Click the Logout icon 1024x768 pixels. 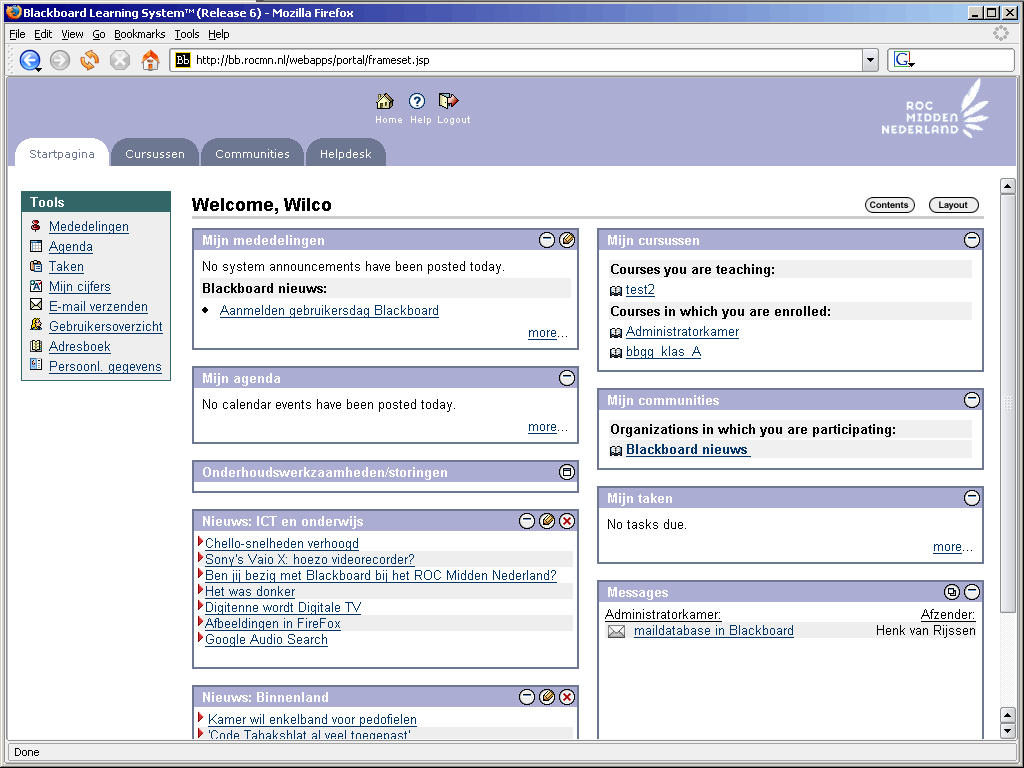(448, 101)
